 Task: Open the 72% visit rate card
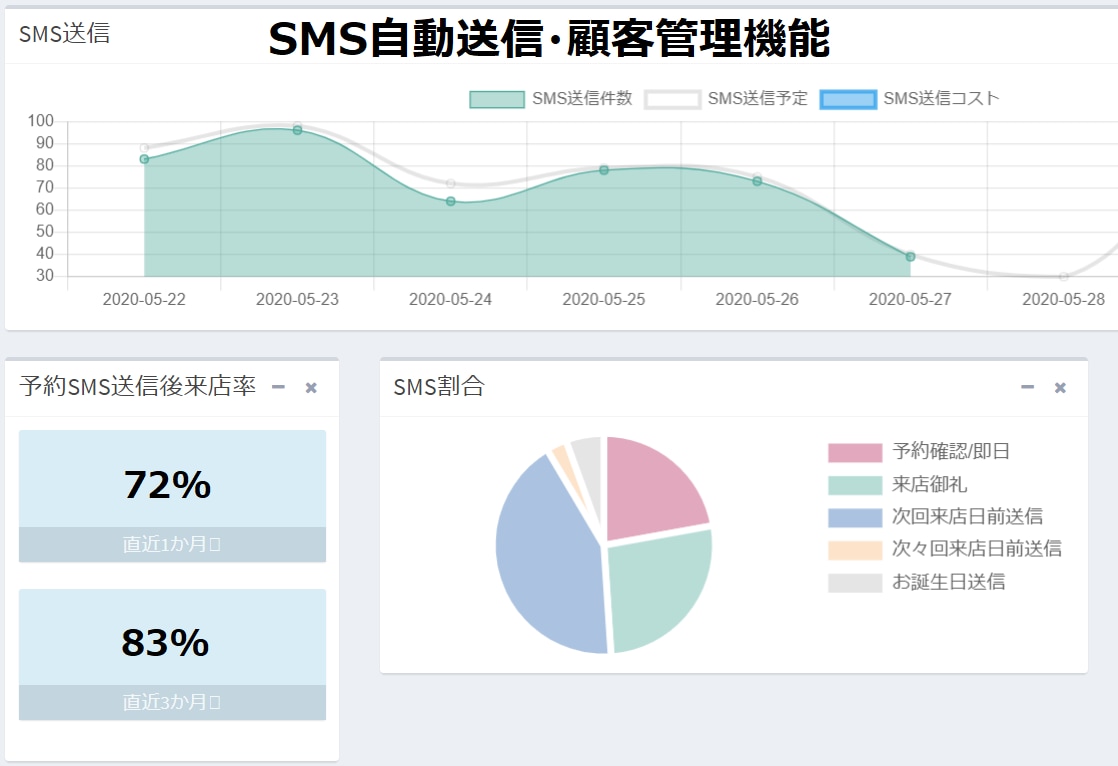pyautogui.click(x=173, y=496)
